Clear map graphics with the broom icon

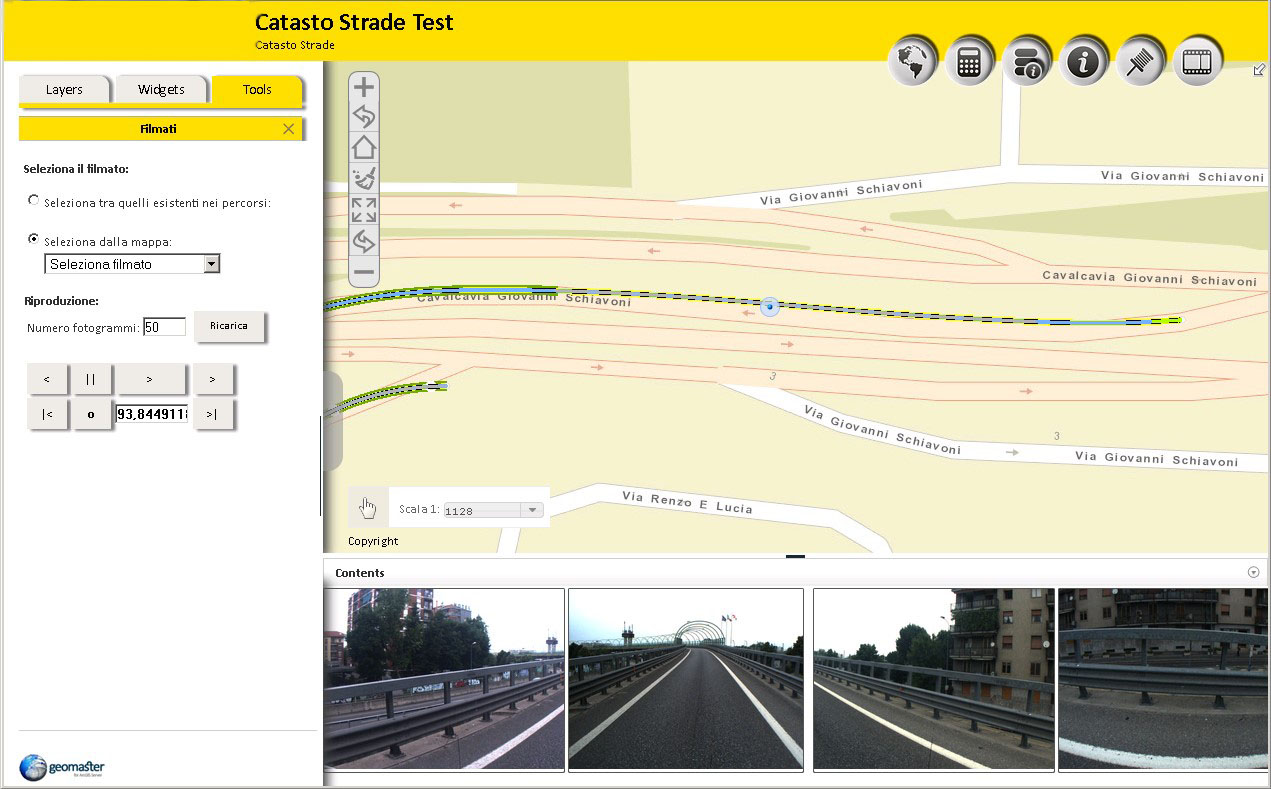(x=364, y=179)
